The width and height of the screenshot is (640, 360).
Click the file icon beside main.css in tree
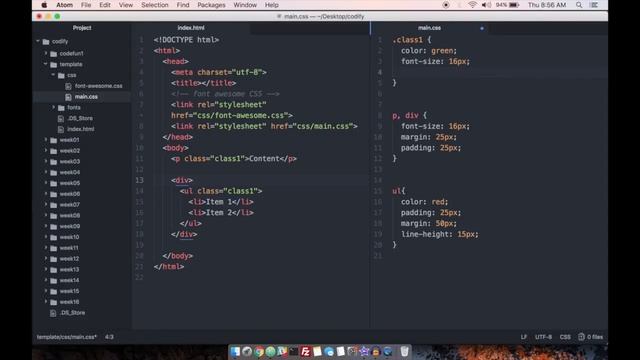click(x=68, y=97)
